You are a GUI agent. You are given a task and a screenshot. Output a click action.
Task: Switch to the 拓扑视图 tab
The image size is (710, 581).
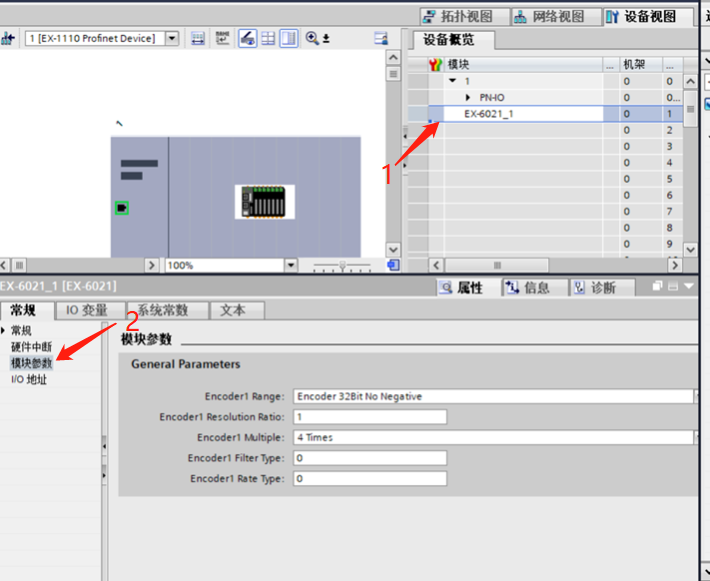pos(465,17)
